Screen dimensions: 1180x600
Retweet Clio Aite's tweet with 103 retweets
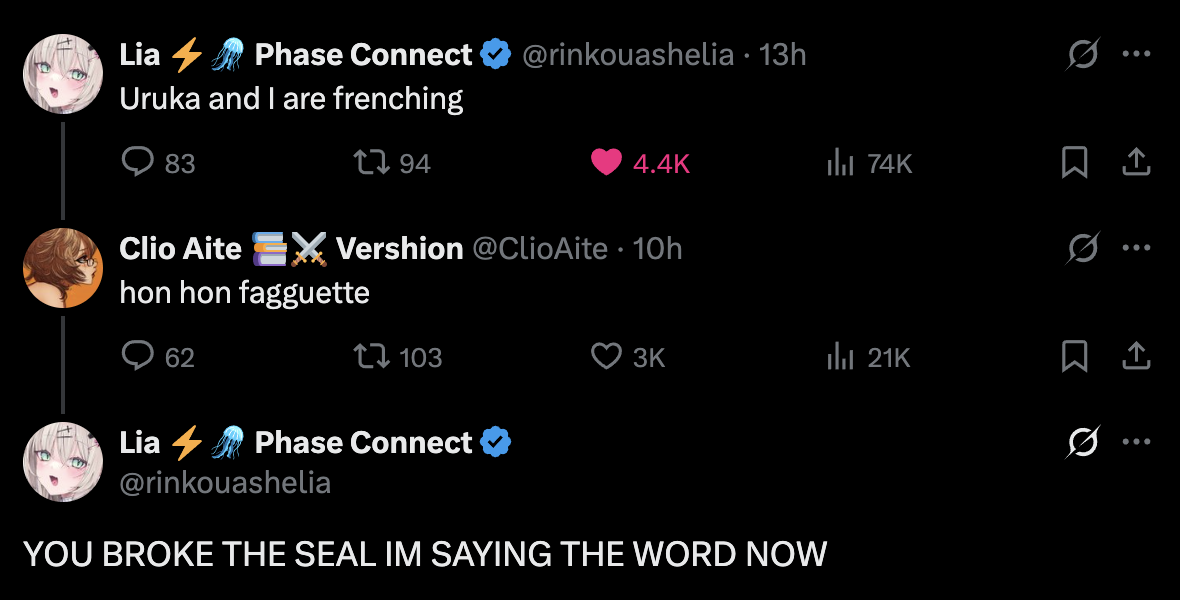click(372, 356)
